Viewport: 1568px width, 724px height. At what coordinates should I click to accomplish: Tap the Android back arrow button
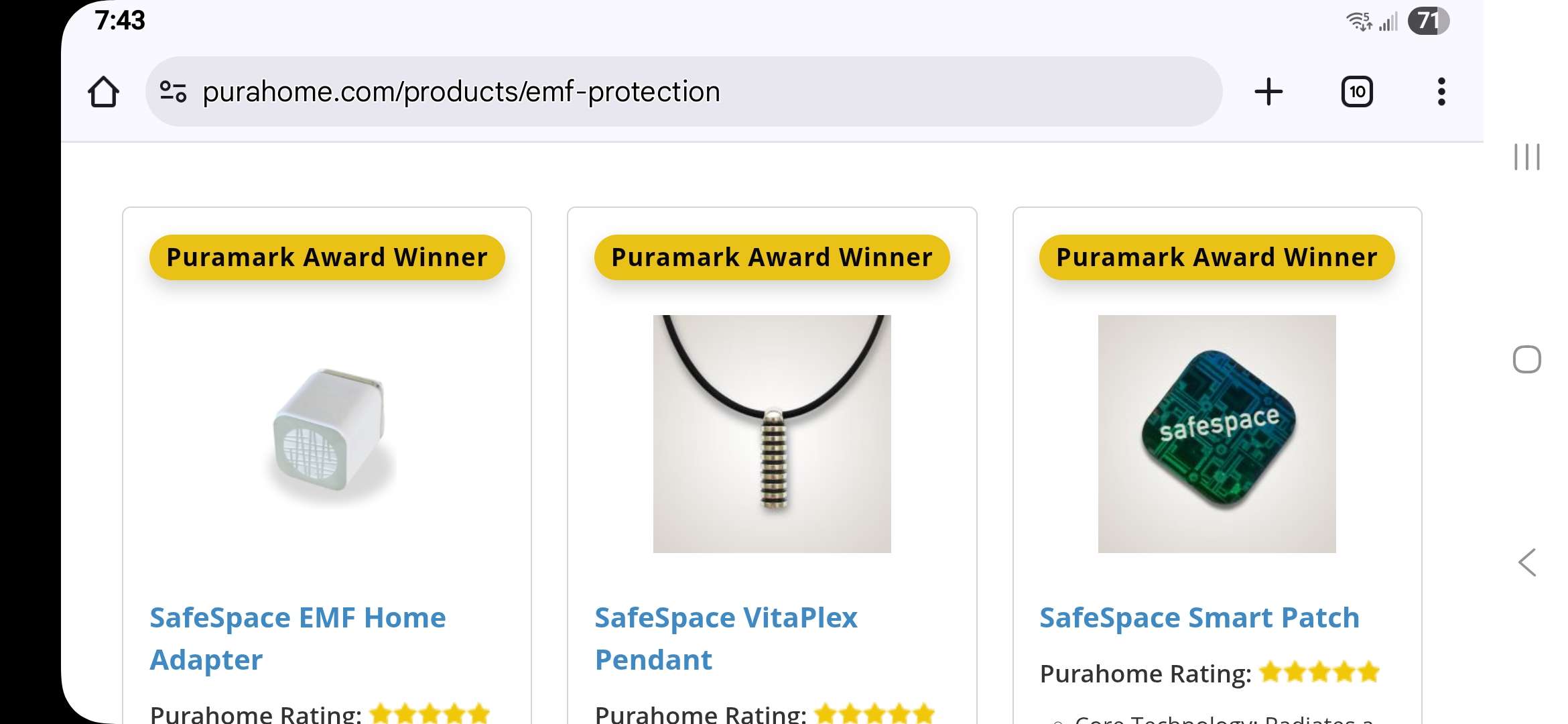[1526, 562]
